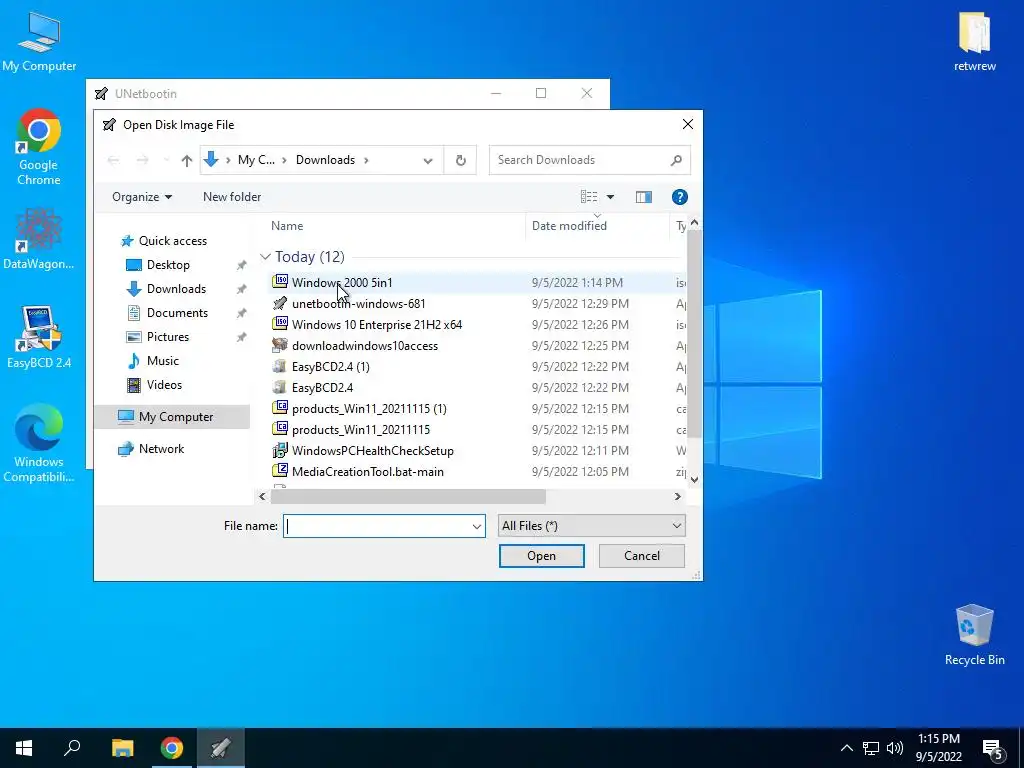Select Quick access in navigation pane
The height and width of the screenshot is (768, 1024).
coord(172,241)
